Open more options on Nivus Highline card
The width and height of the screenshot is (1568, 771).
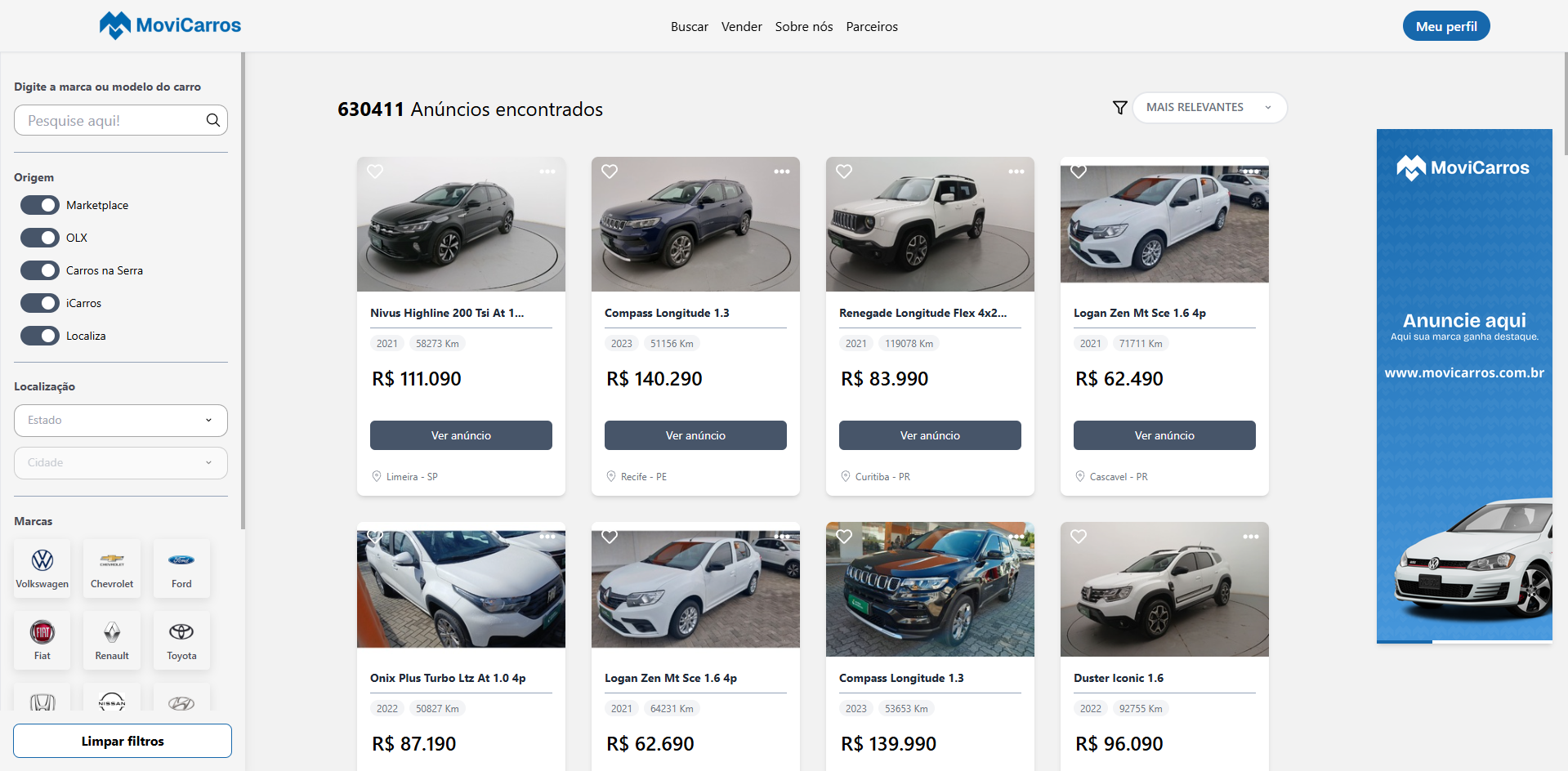tap(547, 172)
